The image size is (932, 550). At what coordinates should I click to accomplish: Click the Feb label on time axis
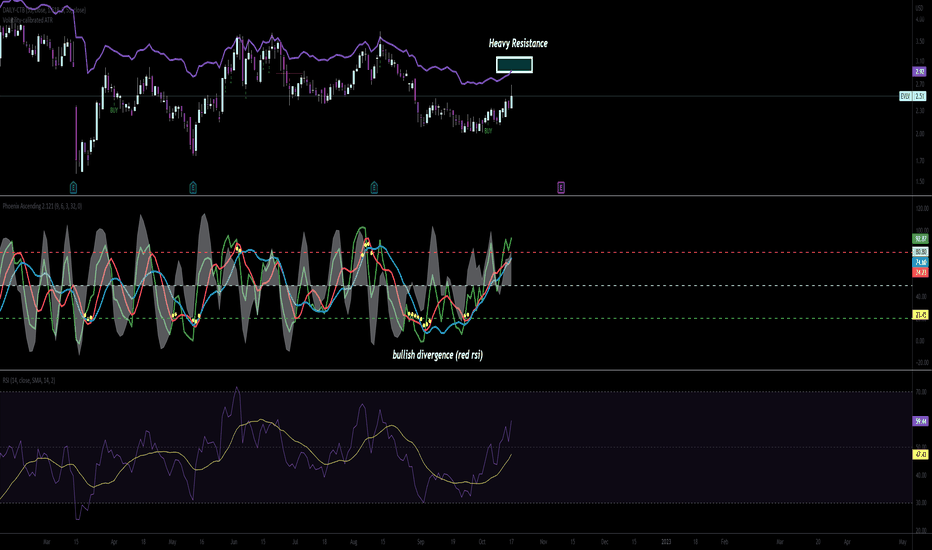click(x=725, y=542)
